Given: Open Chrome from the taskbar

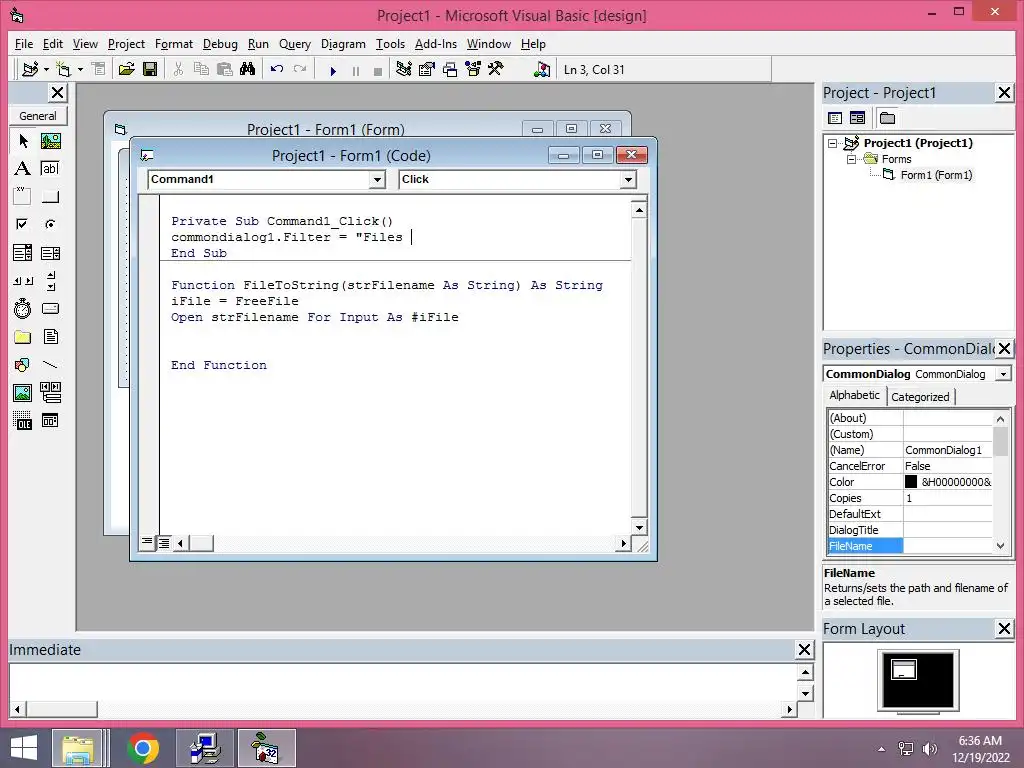Looking at the screenshot, I should (x=143, y=748).
